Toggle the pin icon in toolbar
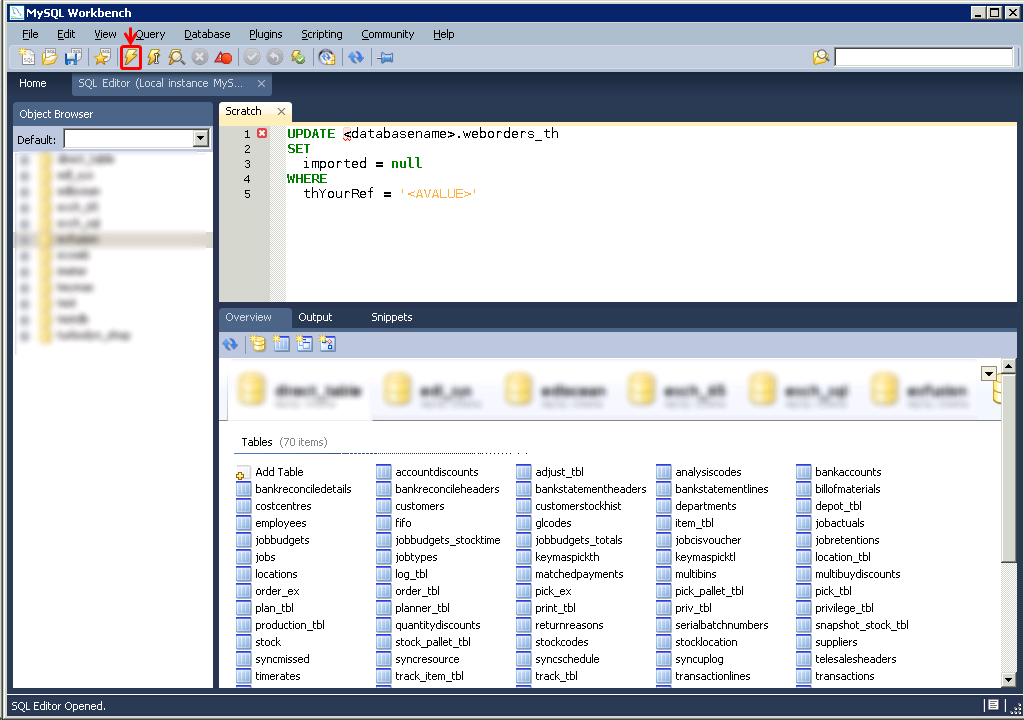1024x720 pixels. point(385,57)
